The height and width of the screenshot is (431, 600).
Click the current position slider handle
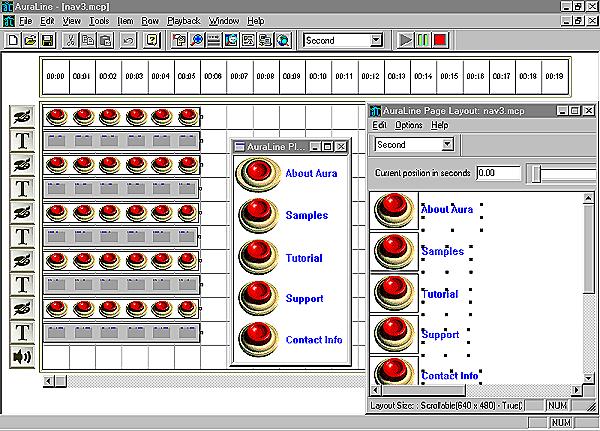536,174
